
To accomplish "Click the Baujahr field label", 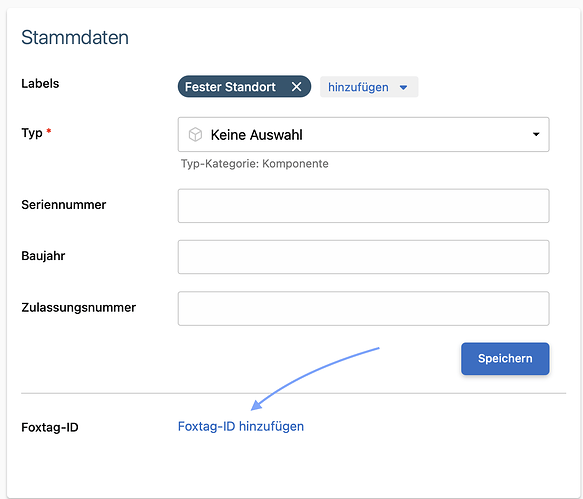I will click(x=43, y=256).
